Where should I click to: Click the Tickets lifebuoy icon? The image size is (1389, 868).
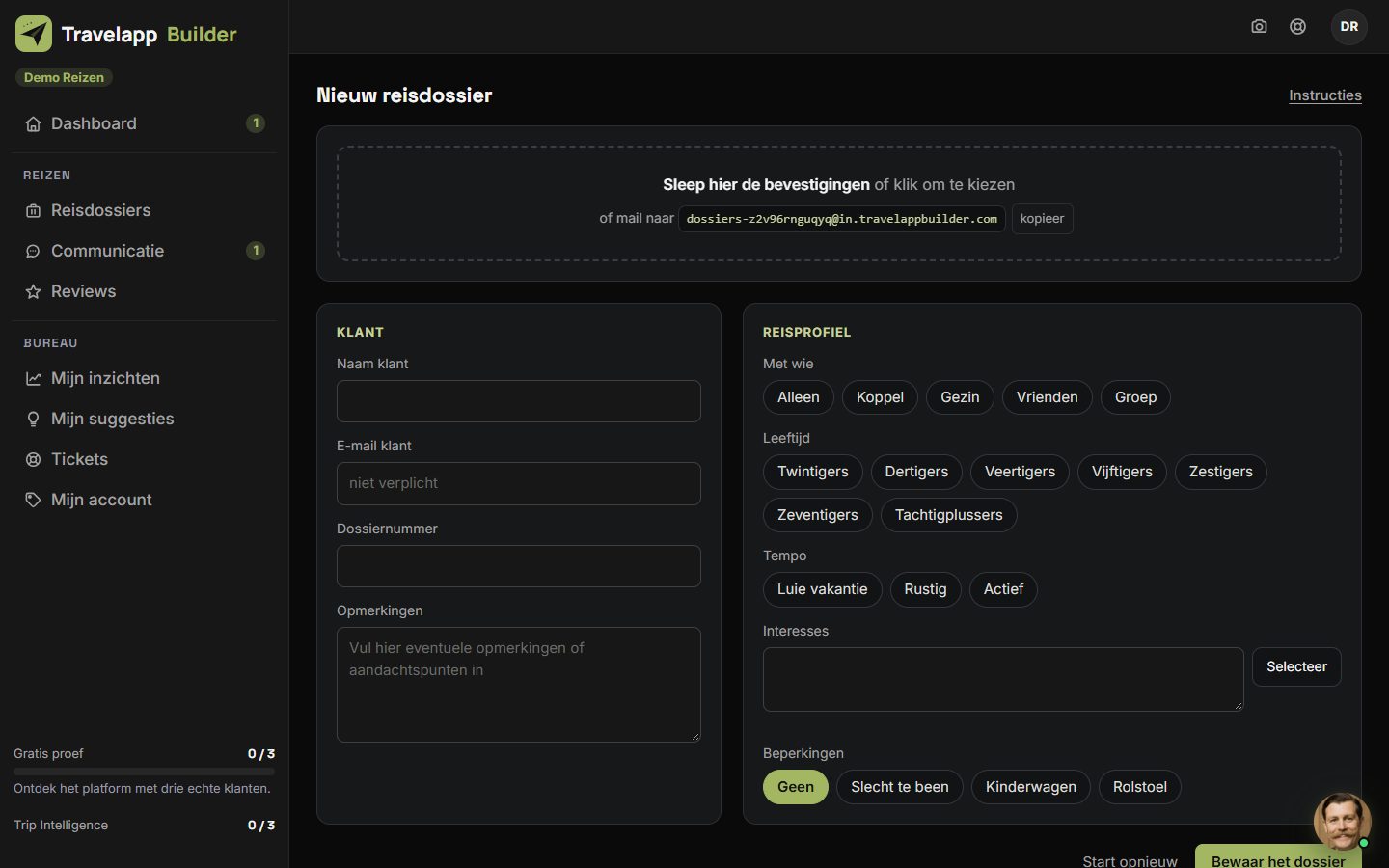coord(33,459)
